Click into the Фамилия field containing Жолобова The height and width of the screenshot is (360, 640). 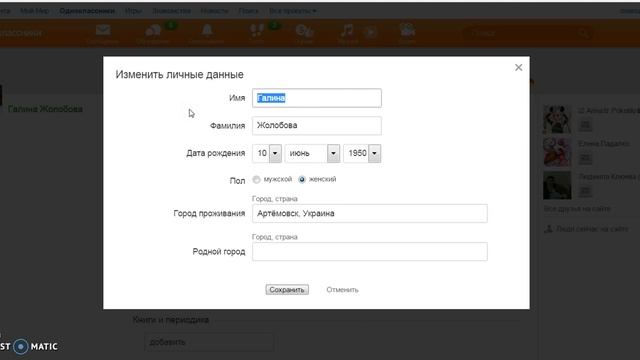click(x=317, y=126)
